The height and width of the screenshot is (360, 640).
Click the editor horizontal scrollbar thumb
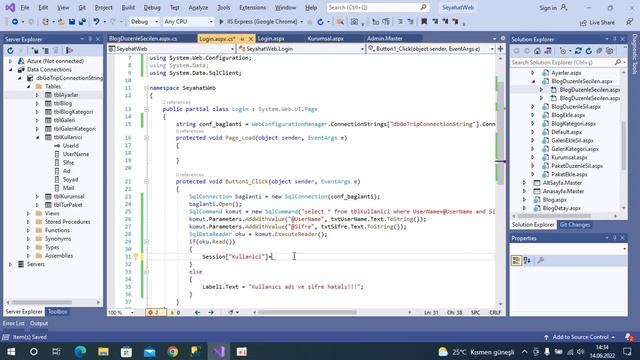pyautogui.click(x=307, y=313)
